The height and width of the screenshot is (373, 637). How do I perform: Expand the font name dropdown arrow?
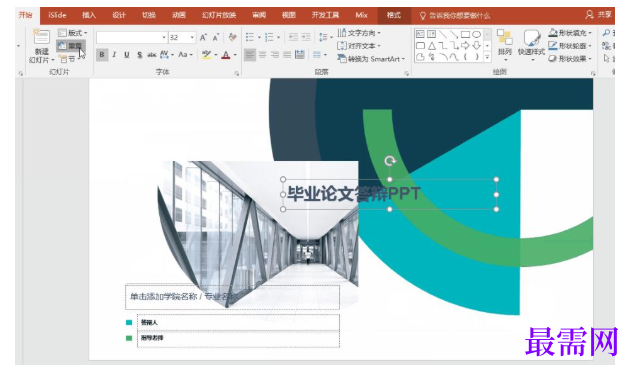coord(164,37)
